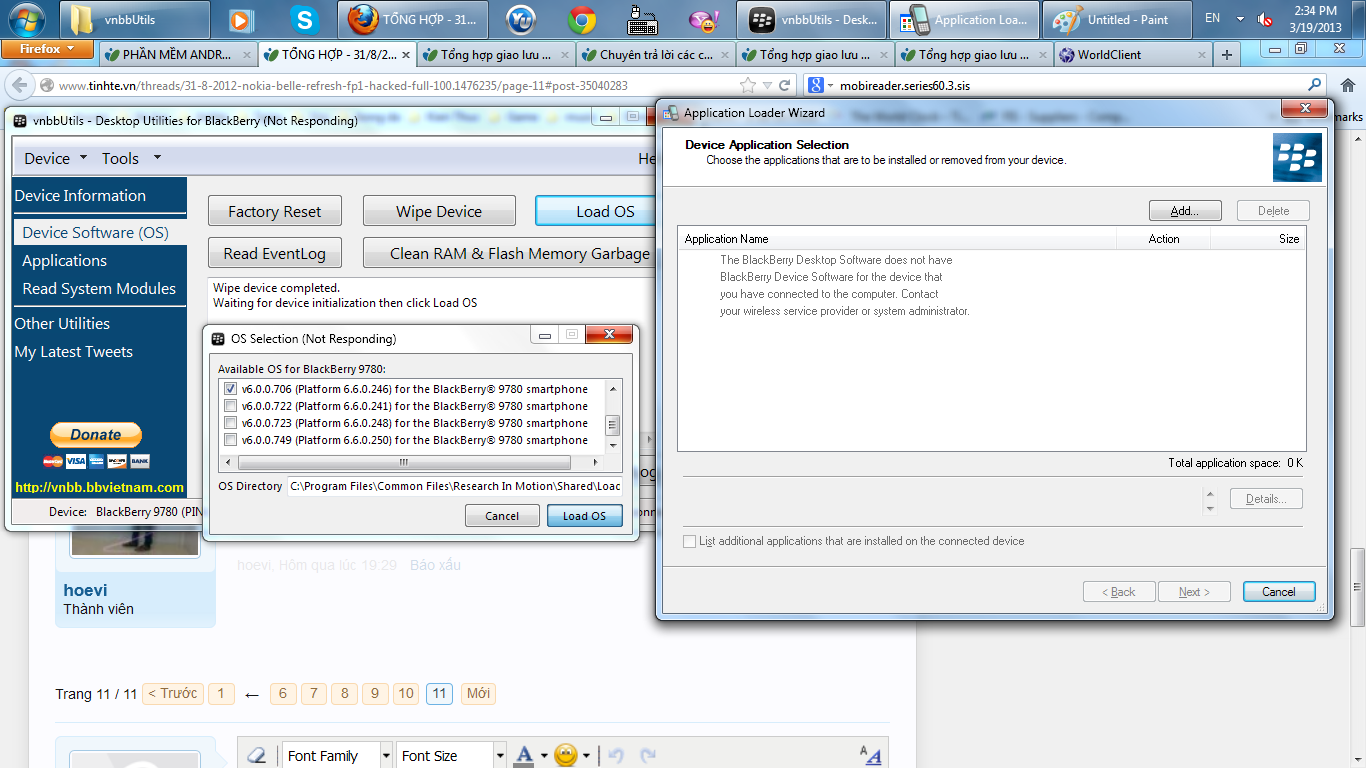This screenshot has height=768, width=1366.
Task: Click OS list horizontal scrollbar
Action: [404, 463]
